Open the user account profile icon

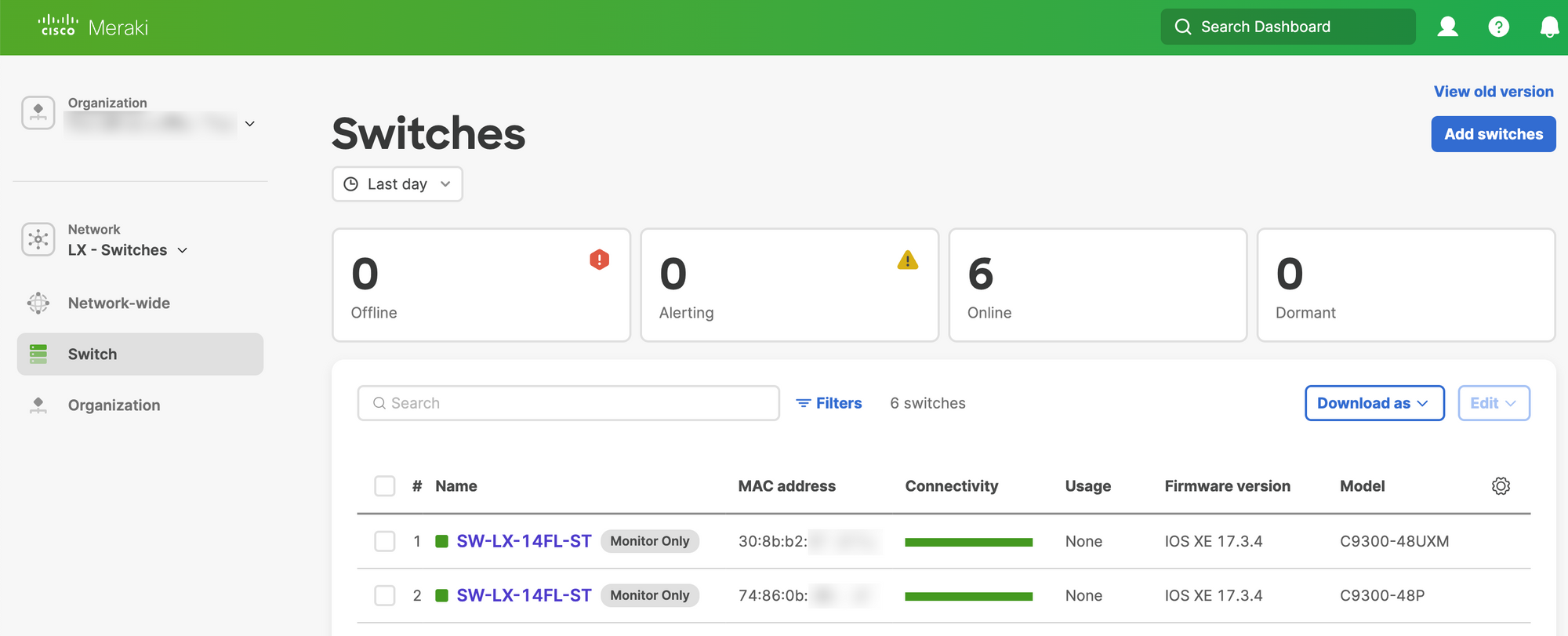click(x=1447, y=27)
